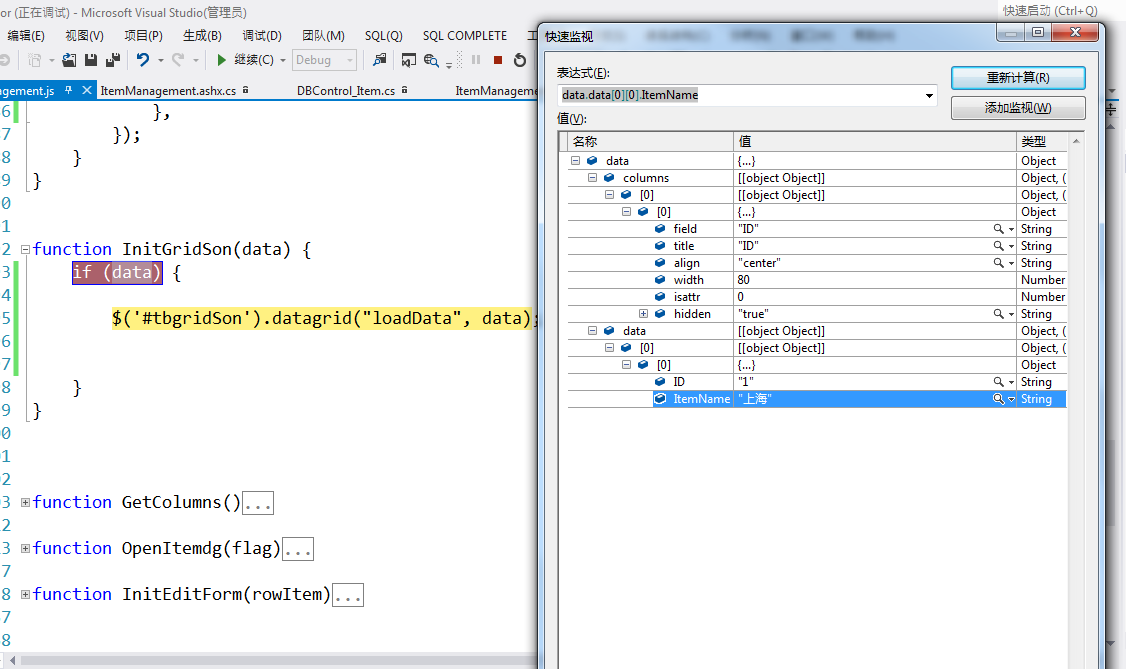Click the 类型 column header

click(x=1041, y=141)
